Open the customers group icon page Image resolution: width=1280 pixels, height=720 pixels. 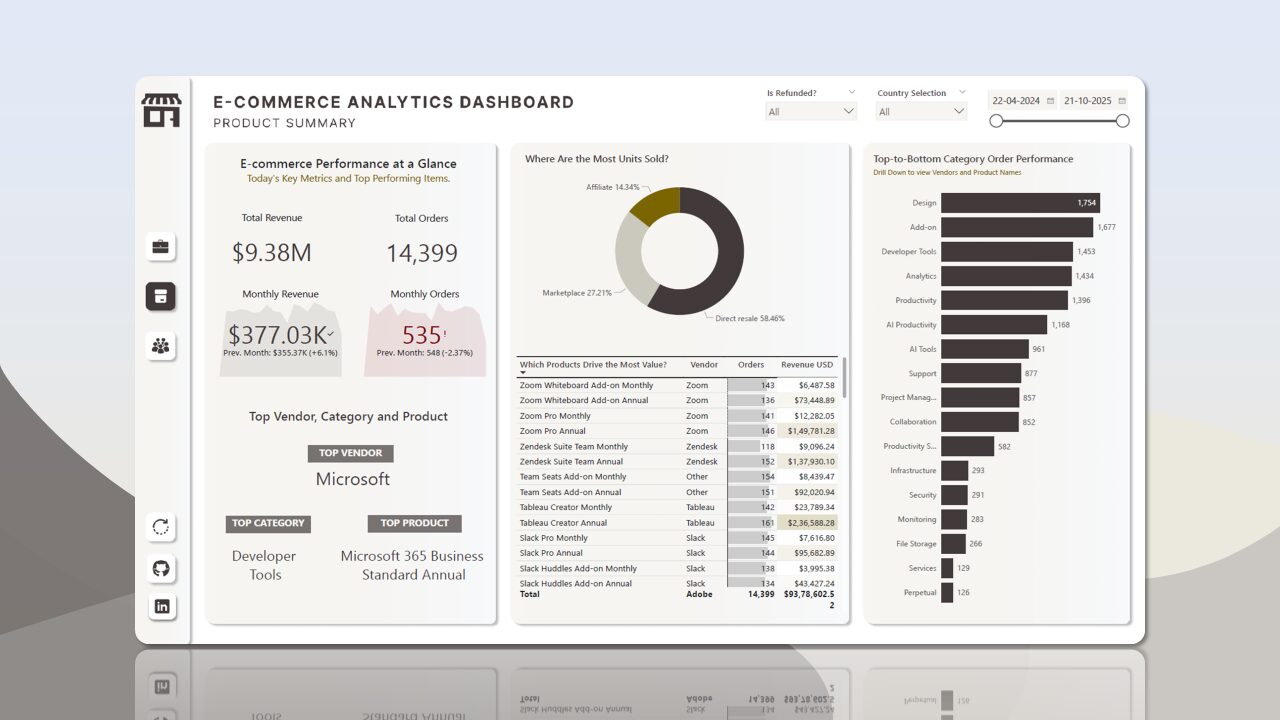click(160, 346)
